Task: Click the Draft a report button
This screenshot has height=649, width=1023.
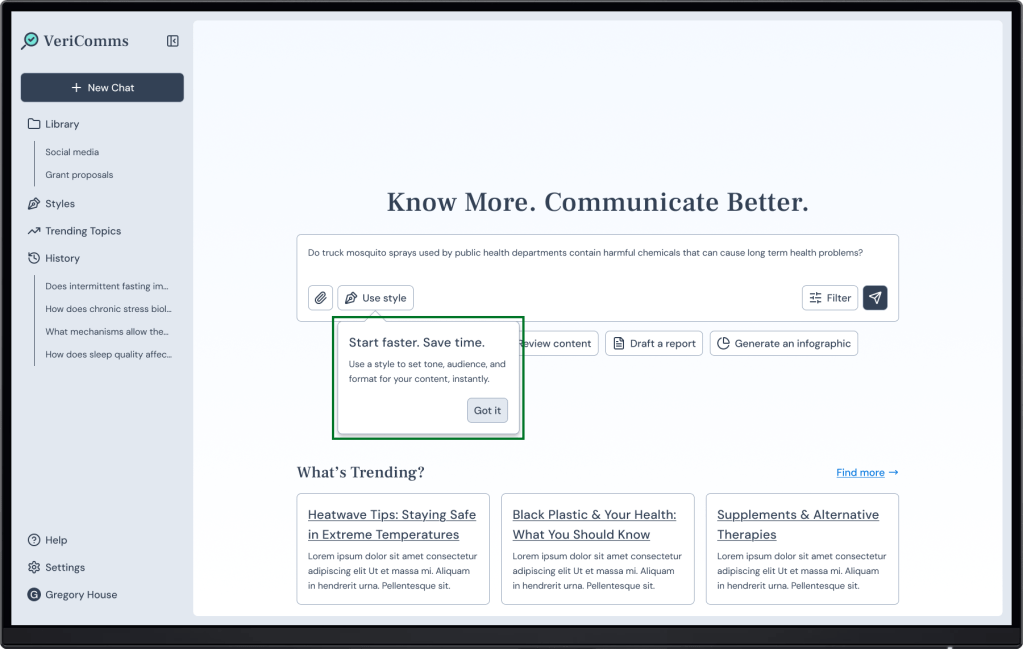Action: [x=653, y=343]
